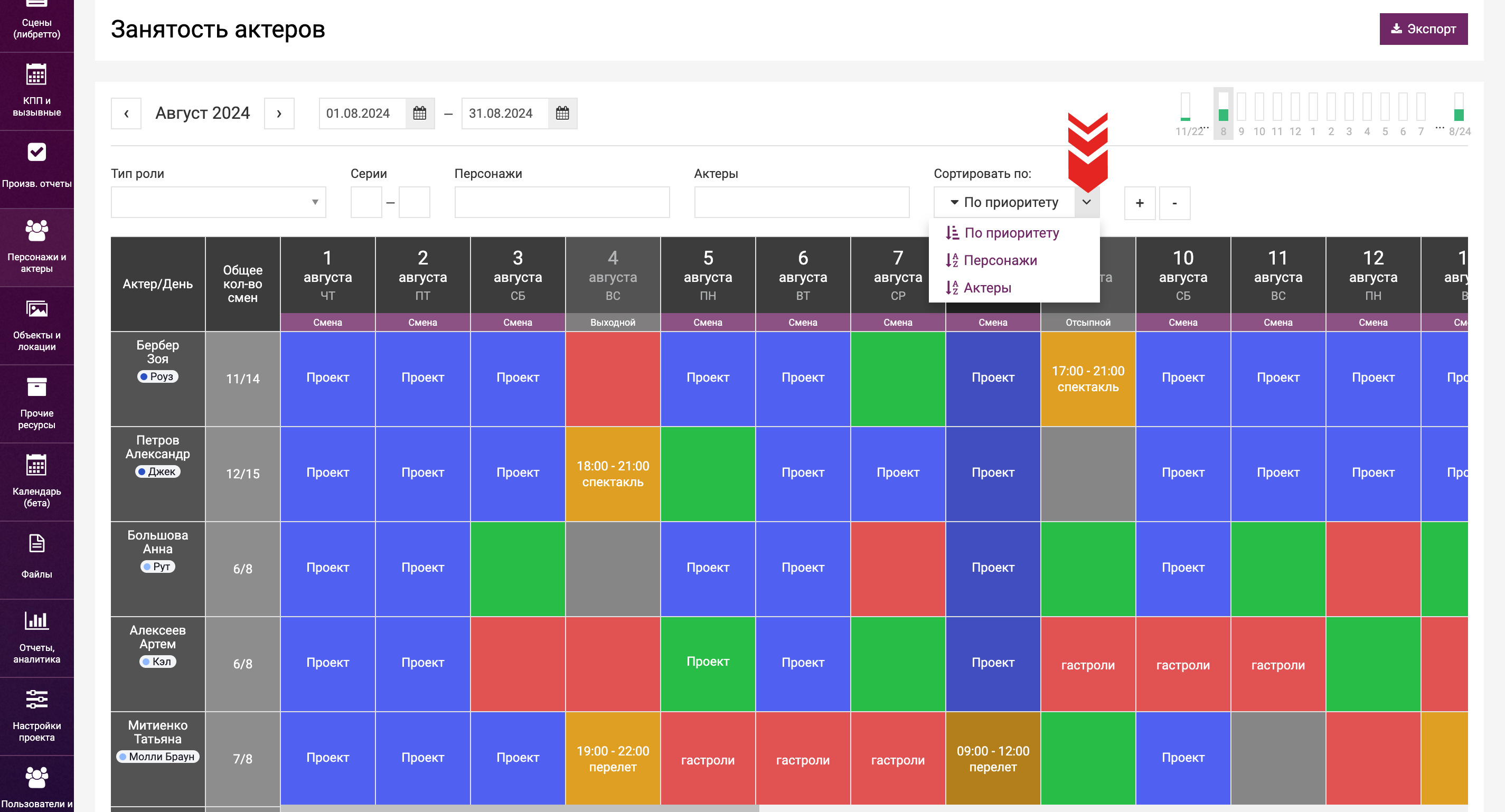
Task: Click 19:00 - 22:00 перелет cell
Action: [x=613, y=759]
